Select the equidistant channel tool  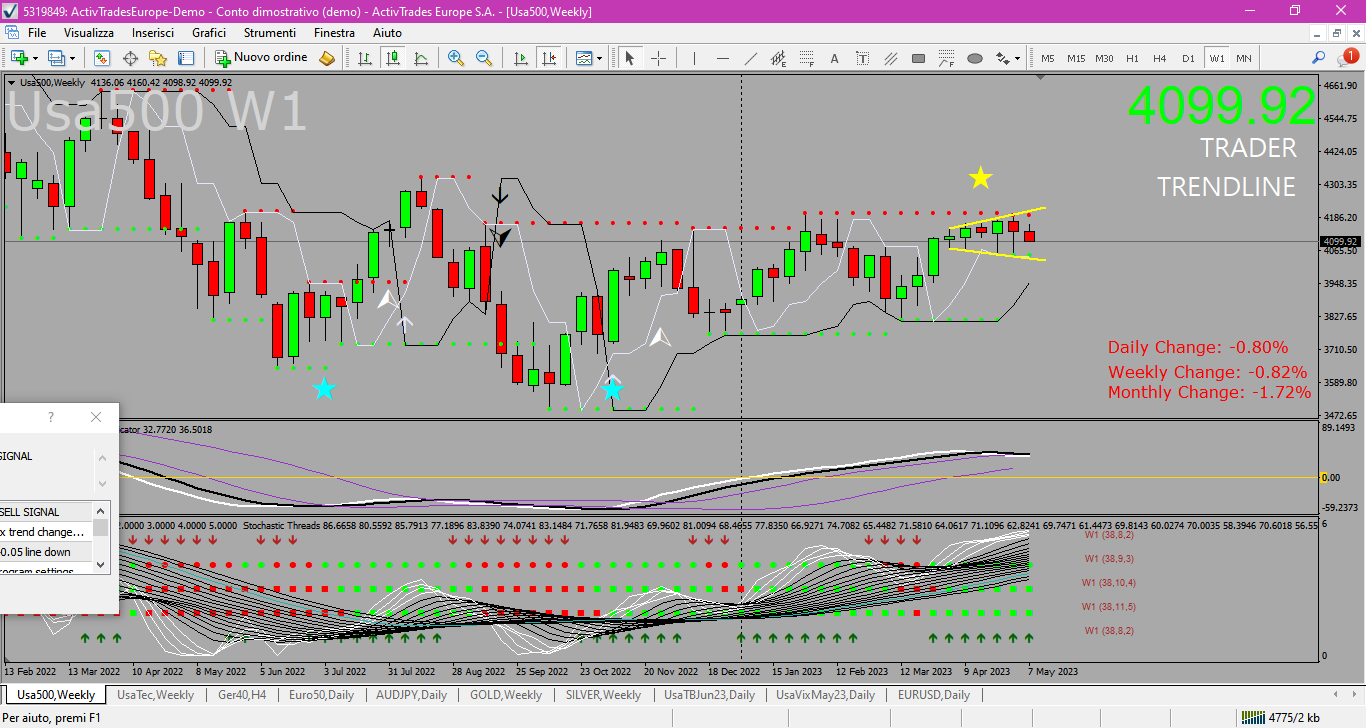(x=778, y=58)
